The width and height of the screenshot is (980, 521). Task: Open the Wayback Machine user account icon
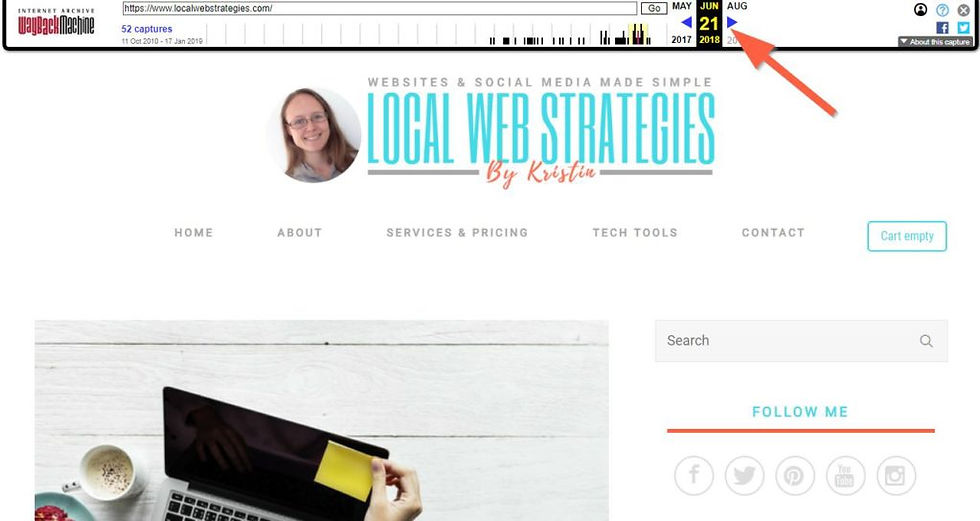921,9
